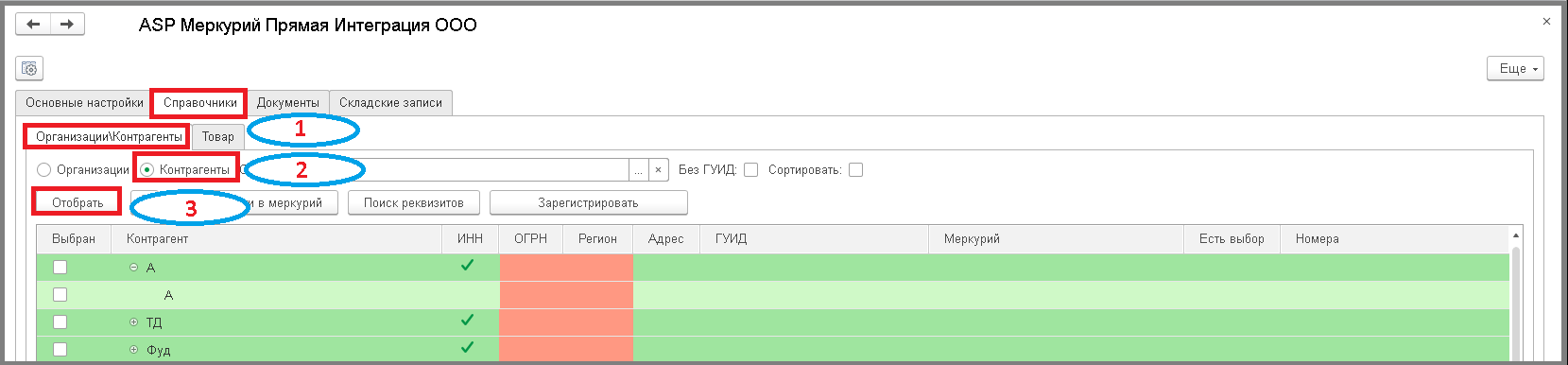The height and width of the screenshot is (365, 1568).
Task: Collapse the А contractor group
Action: [133, 268]
